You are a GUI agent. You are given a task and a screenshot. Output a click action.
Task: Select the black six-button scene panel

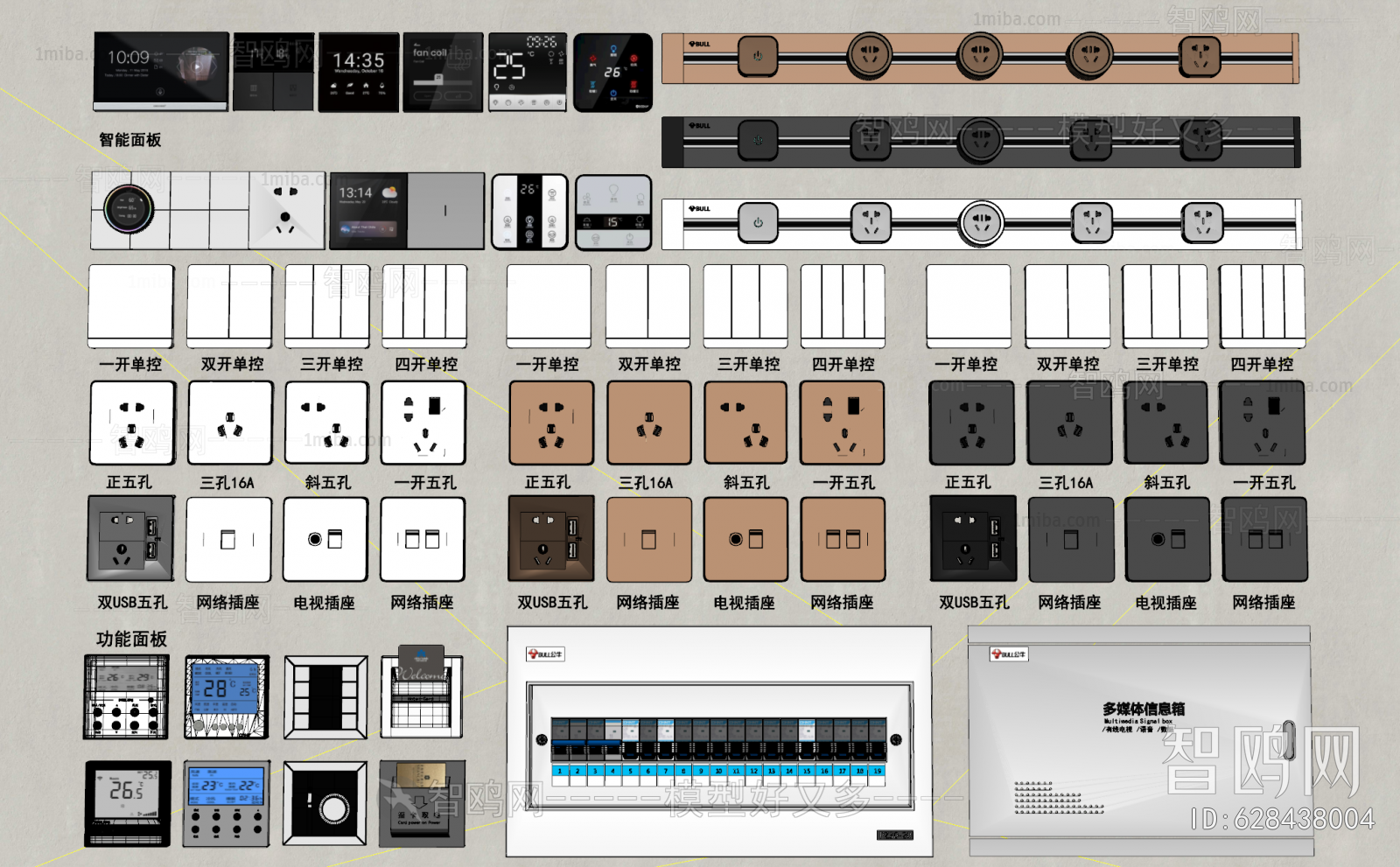pos(325,698)
